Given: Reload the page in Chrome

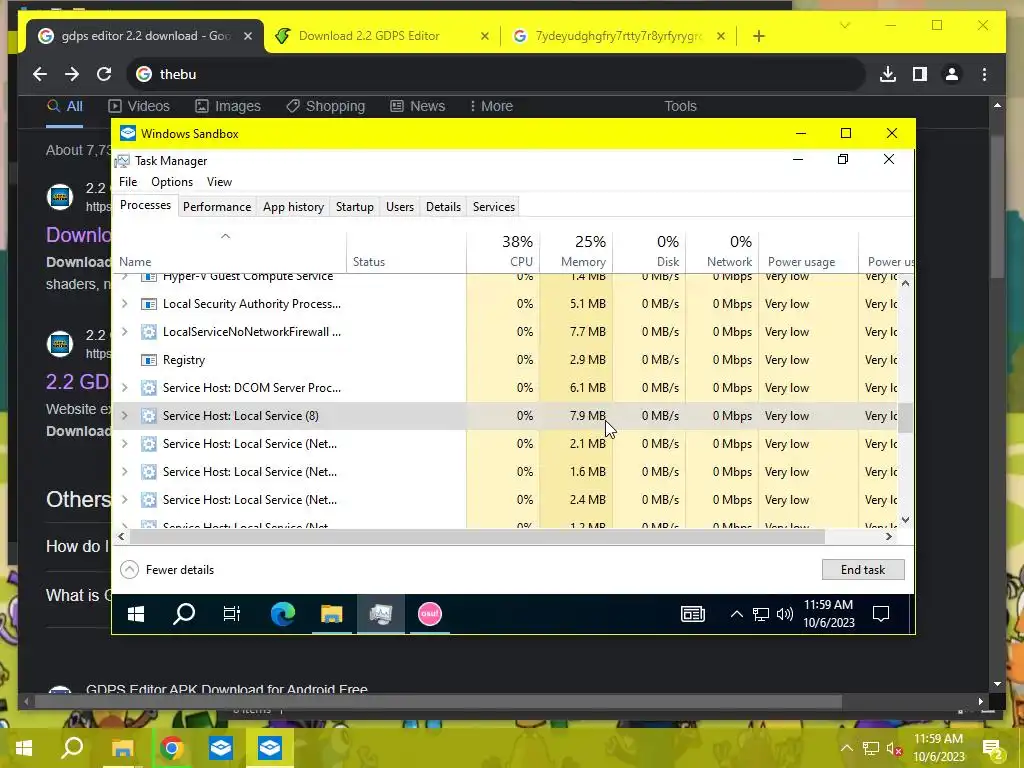Looking at the screenshot, I should tap(104, 74).
